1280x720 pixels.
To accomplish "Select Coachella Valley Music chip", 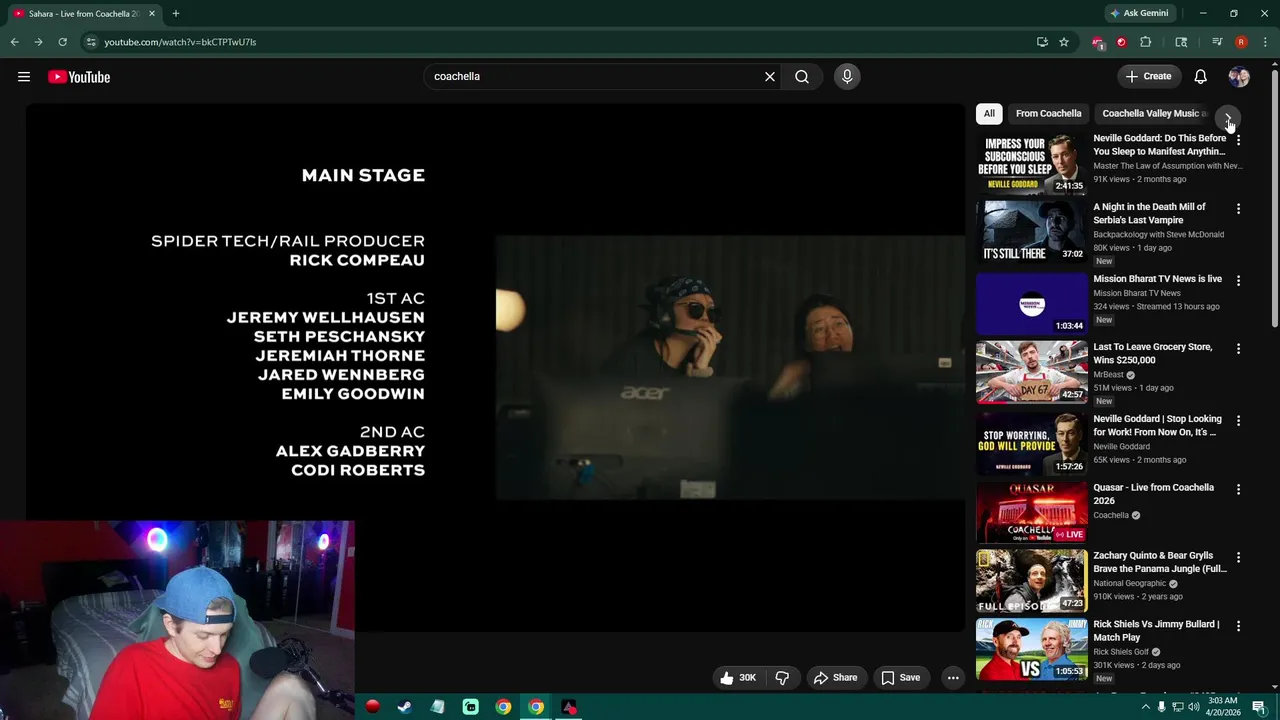I will [1154, 114].
